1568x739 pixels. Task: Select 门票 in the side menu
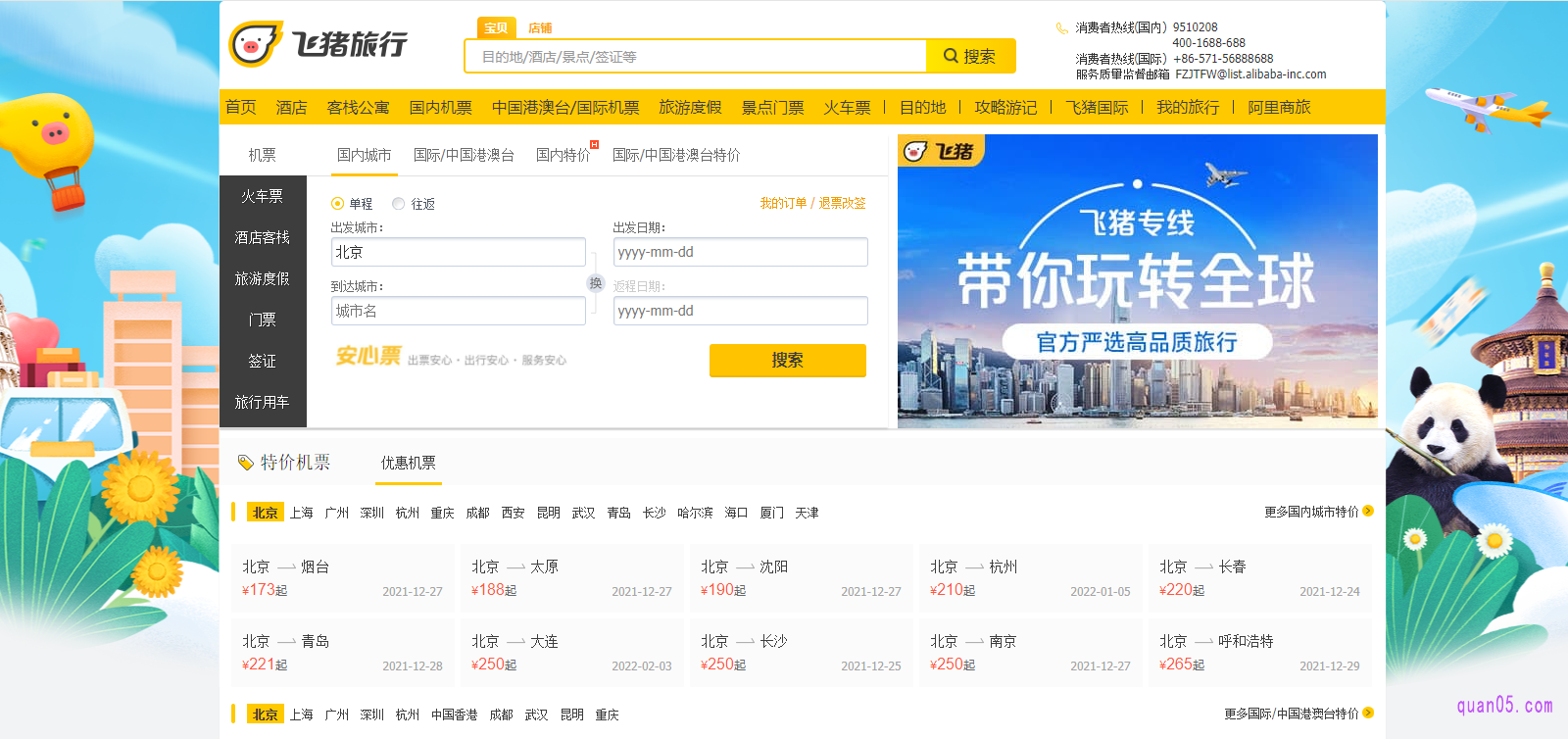pos(263,320)
